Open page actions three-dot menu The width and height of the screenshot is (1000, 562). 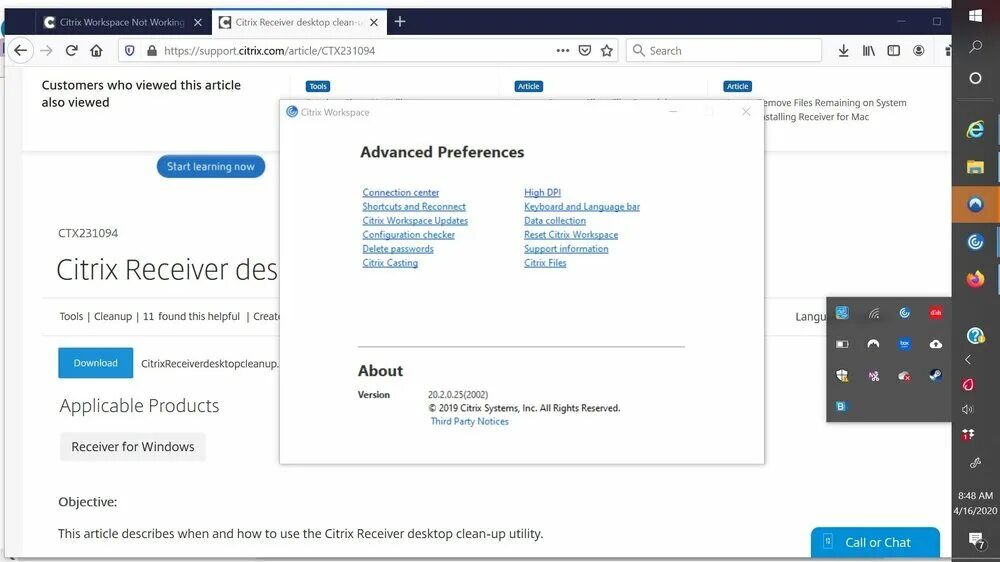coord(562,50)
